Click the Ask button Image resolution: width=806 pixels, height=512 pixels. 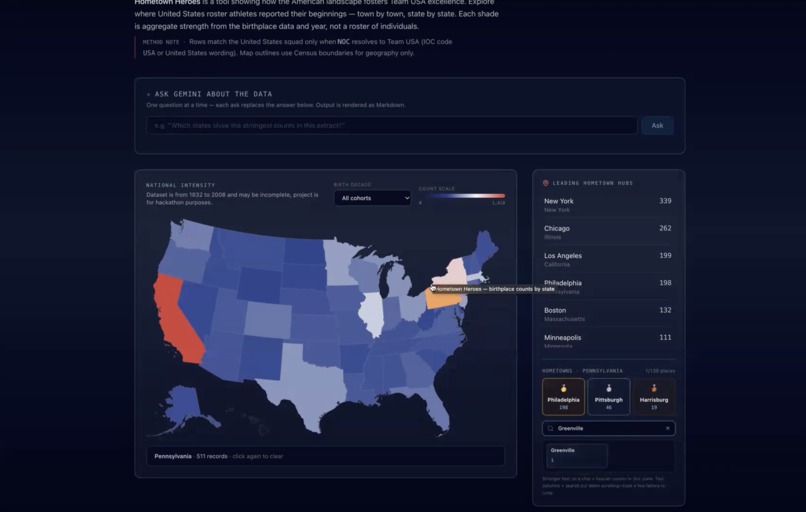(657, 125)
